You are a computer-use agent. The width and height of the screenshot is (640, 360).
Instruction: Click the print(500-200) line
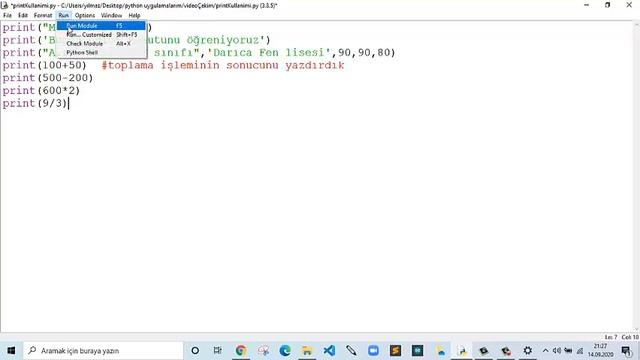coord(48,78)
